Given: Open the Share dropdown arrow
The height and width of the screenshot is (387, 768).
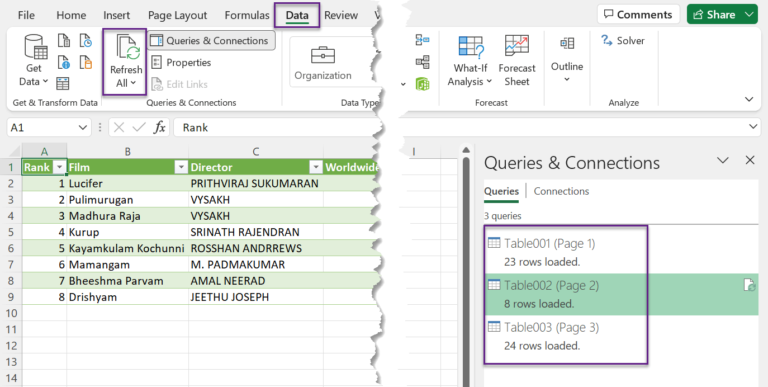Looking at the screenshot, I should [749, 15].
